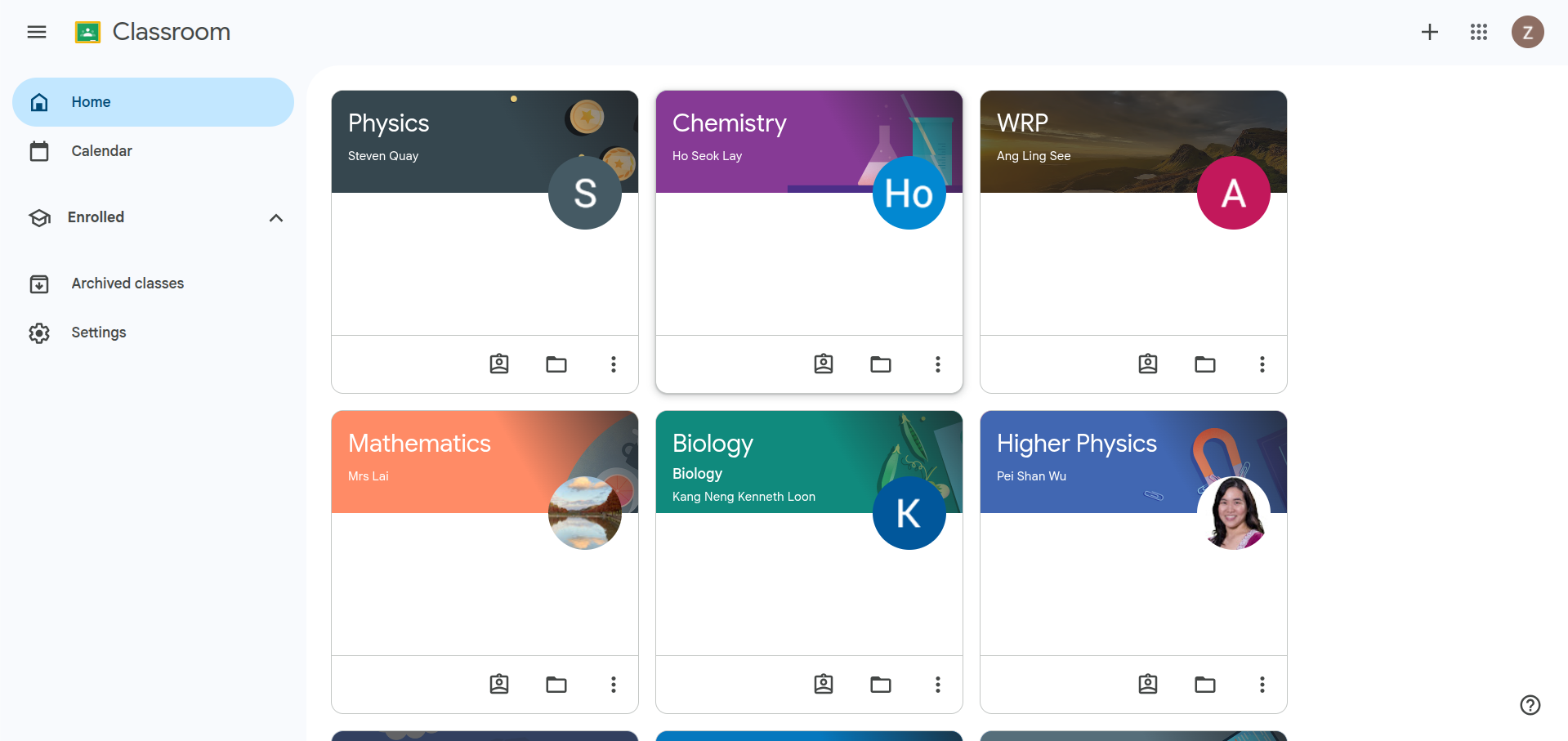This screenshot has width=1568, height=741.
Task: Click the join or create class plus button
Action: [x=1429, y=32]
